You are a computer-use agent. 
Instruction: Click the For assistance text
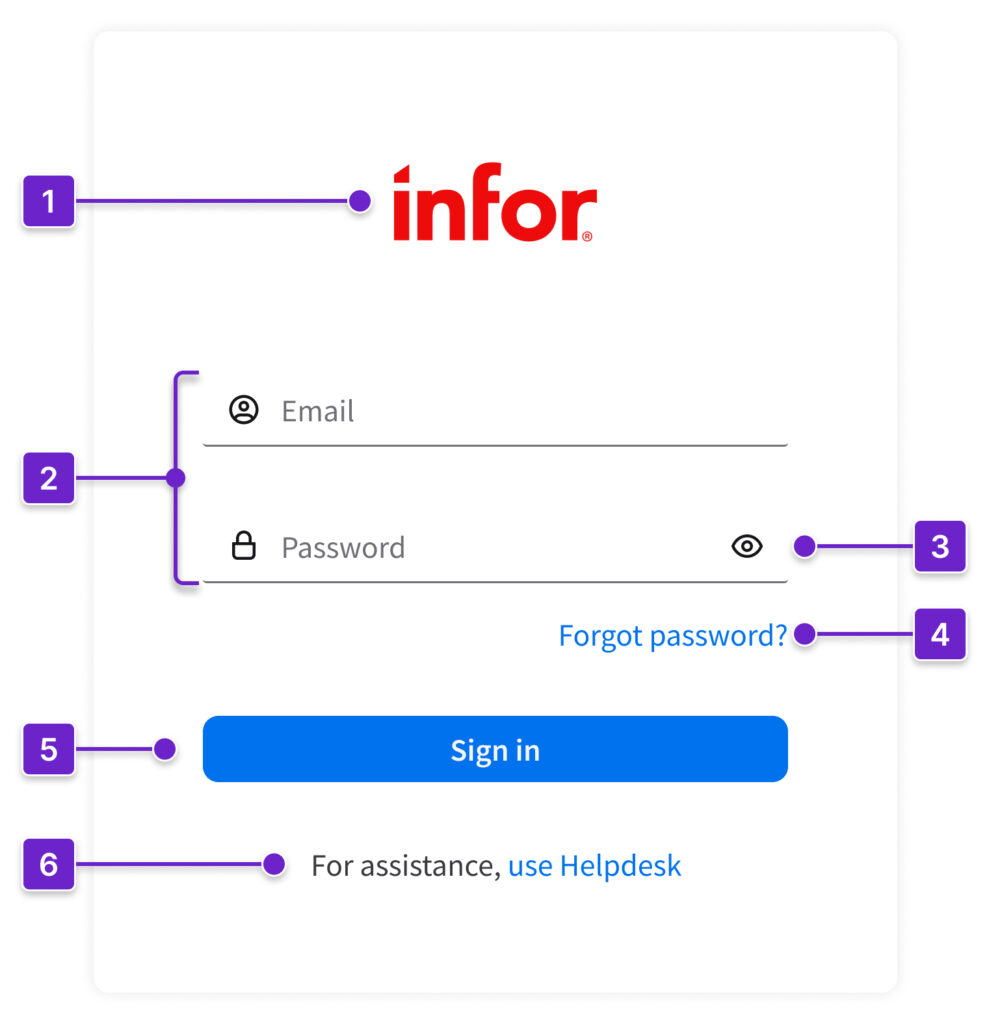405,865
